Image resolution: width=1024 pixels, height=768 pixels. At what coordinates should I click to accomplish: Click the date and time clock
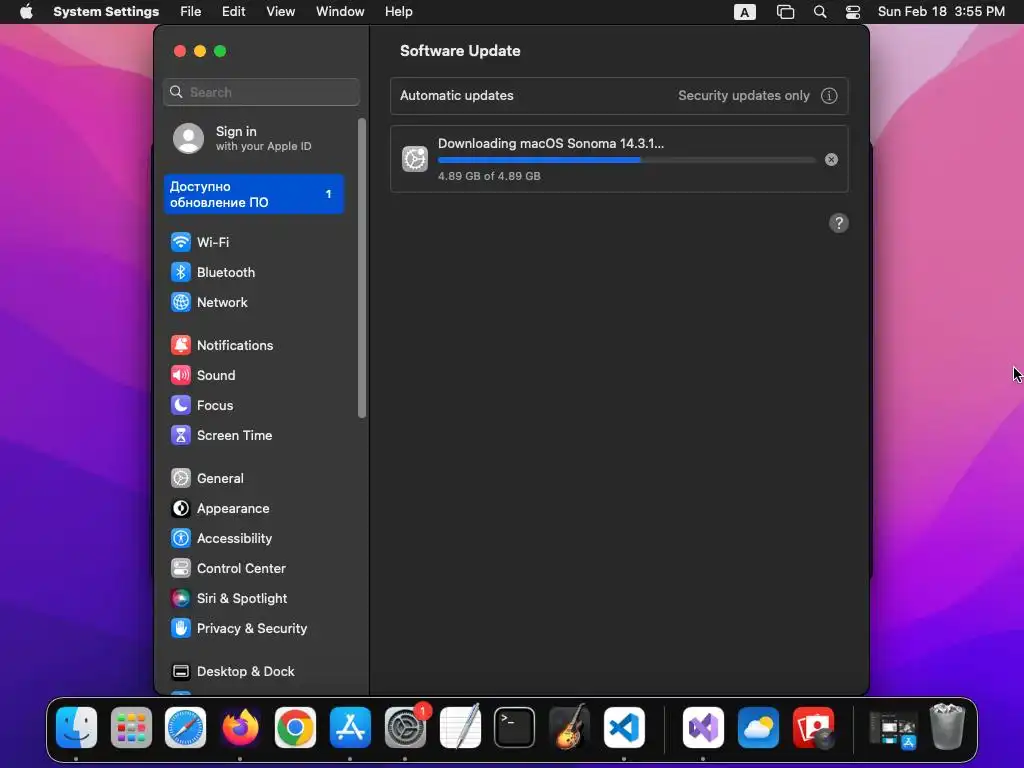click(941, 12)
